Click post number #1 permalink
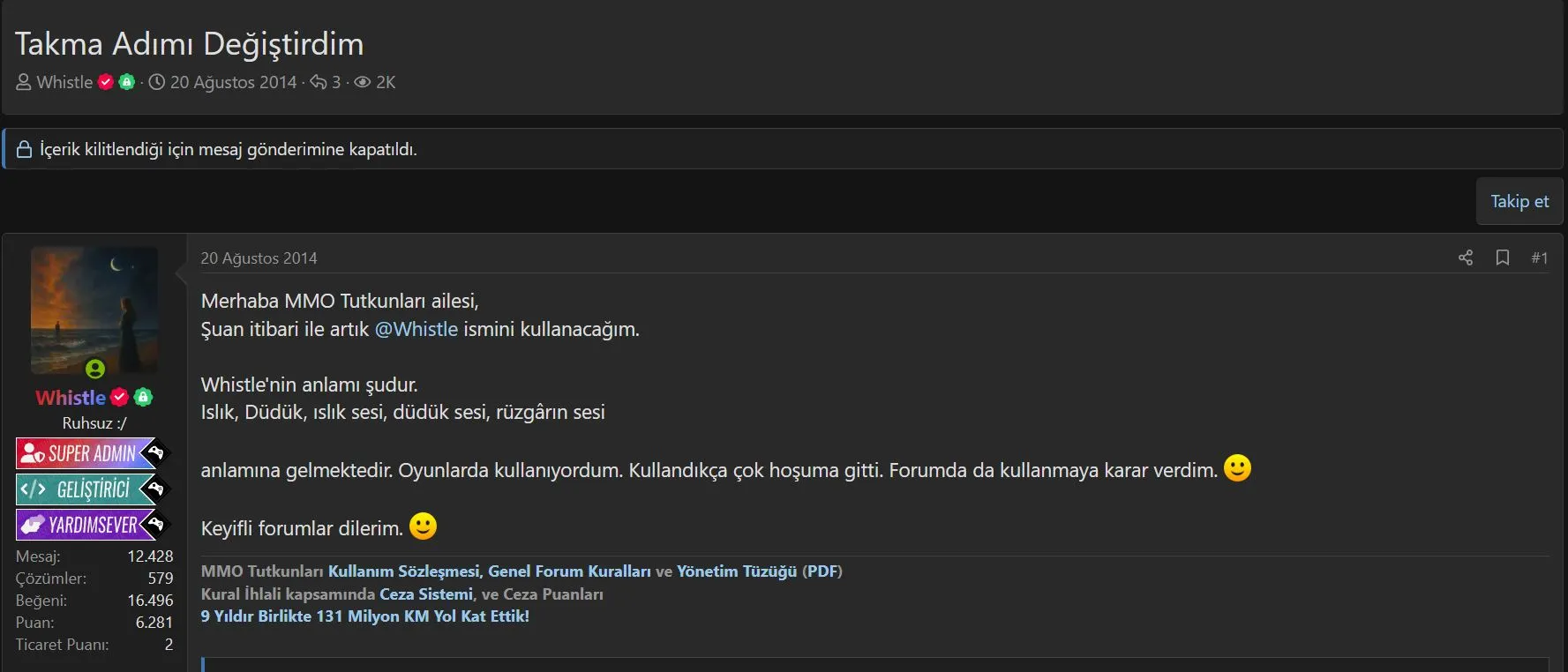1568x672 pixels. pos(1539,258)
